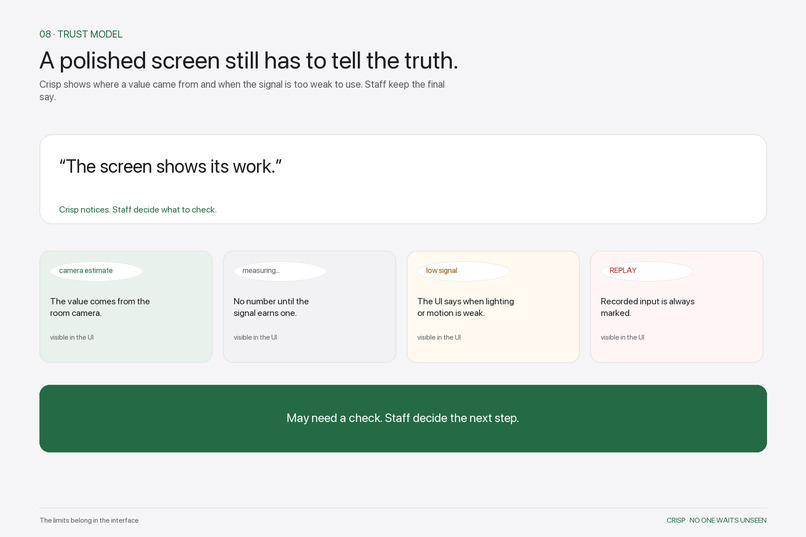Click the quote 'The screen shows its work.'

coord(170,166)
